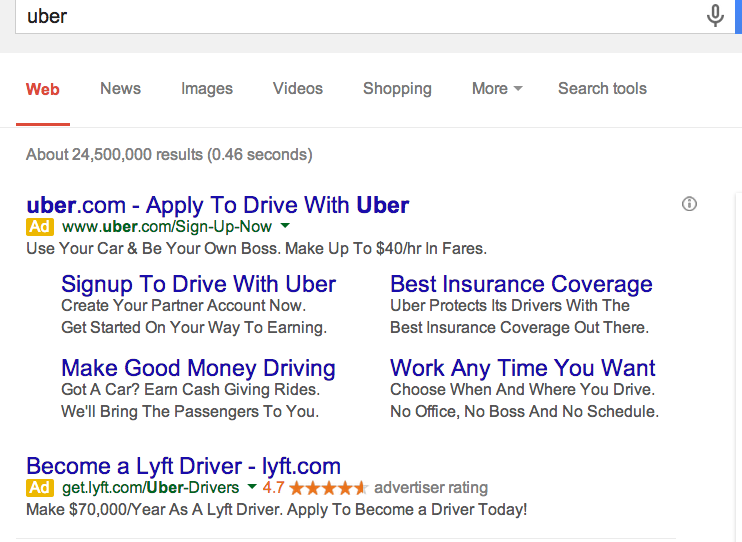The image size is (742, 542).
Task: Expand dropdown arrow beside get.lyft.com/Uber-Drivers
Action: click(x=252, y=486)
